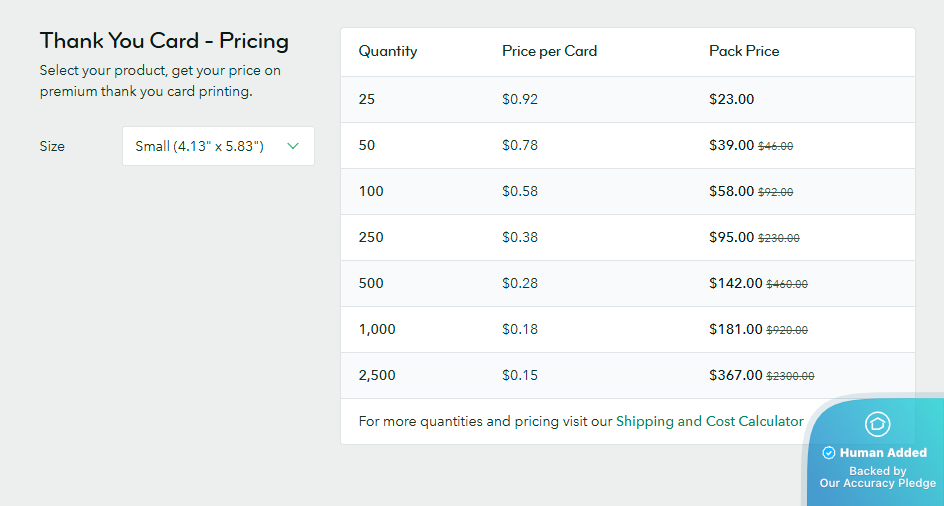Click the Size label next to dropdown
The image size is (944, 506).
(x=52, y=146)
